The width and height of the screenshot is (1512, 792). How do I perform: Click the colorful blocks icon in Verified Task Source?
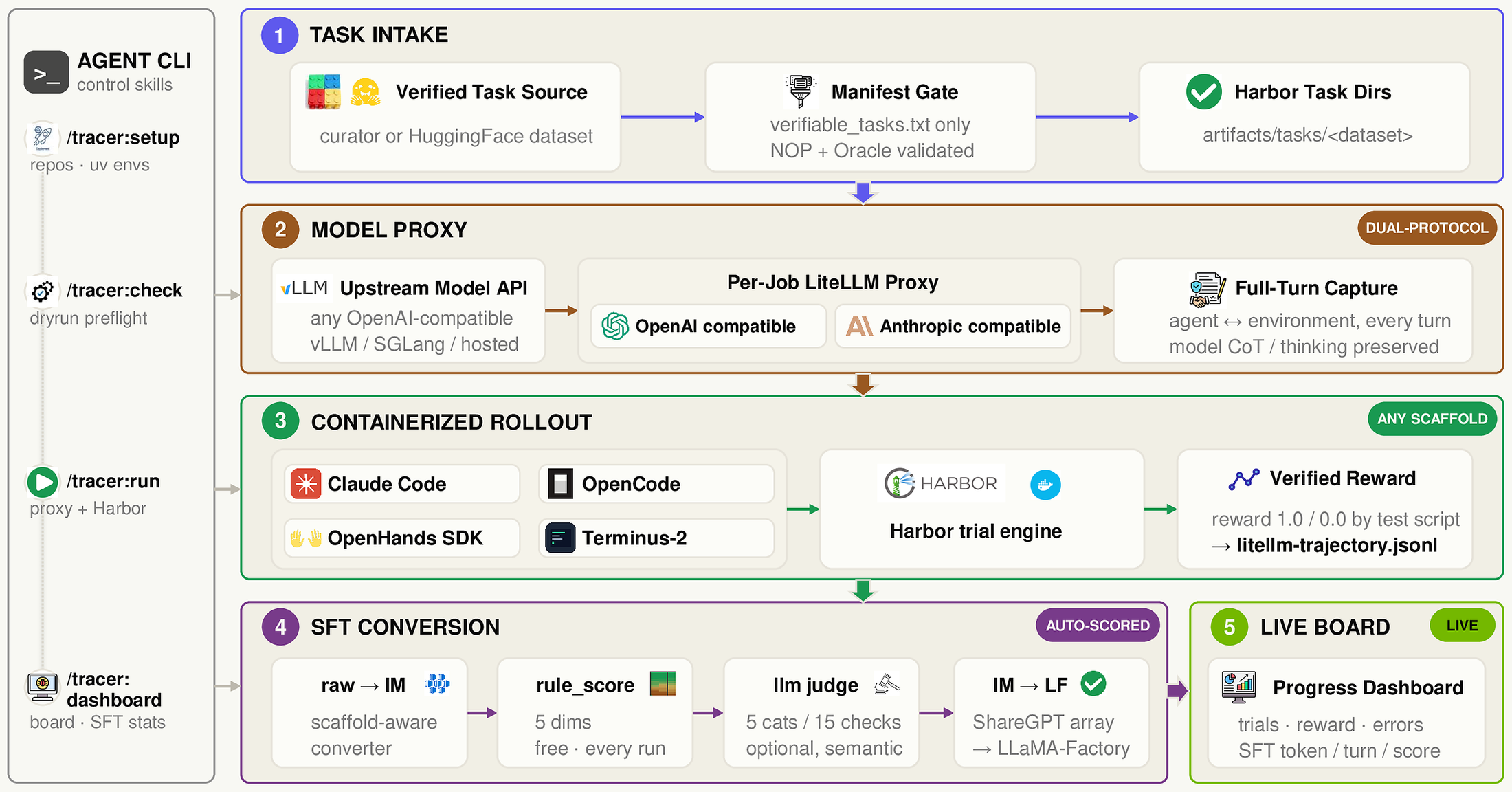[324, 91]
